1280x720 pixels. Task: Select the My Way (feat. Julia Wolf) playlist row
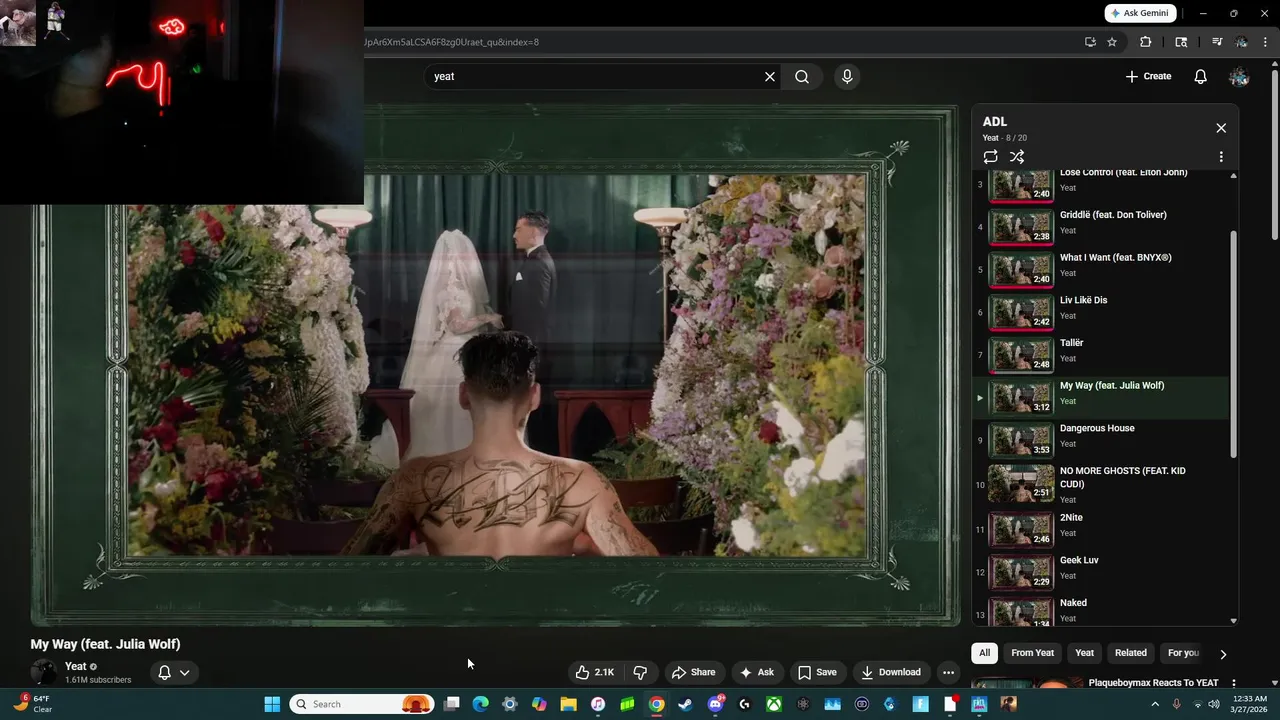[x=1101, y=398]
